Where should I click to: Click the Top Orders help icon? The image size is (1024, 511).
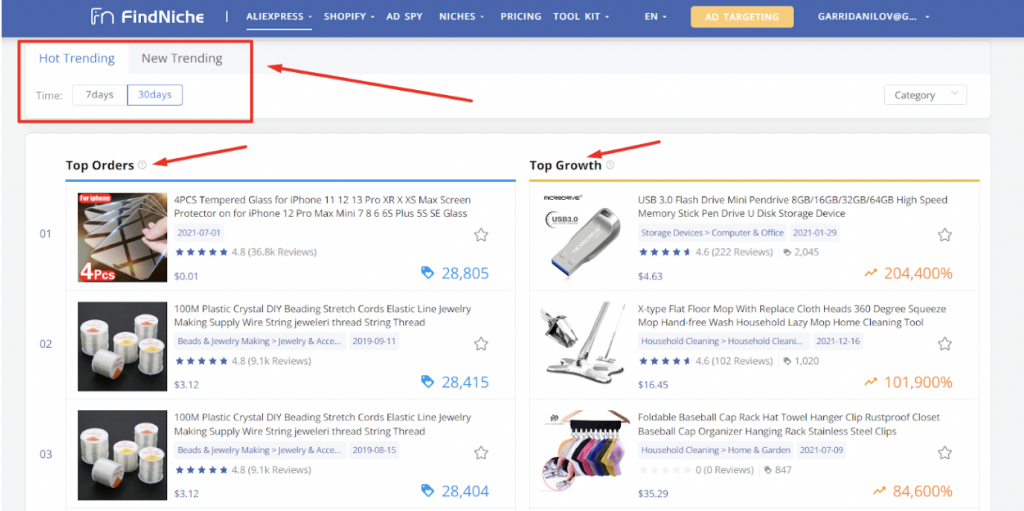click(142, 165)
